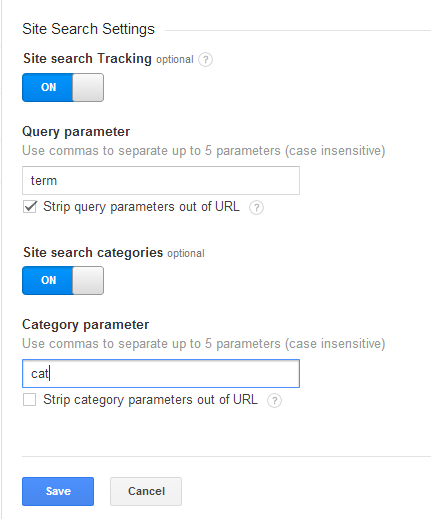Open help icon beside Site search Tracking

click(205, 60)
